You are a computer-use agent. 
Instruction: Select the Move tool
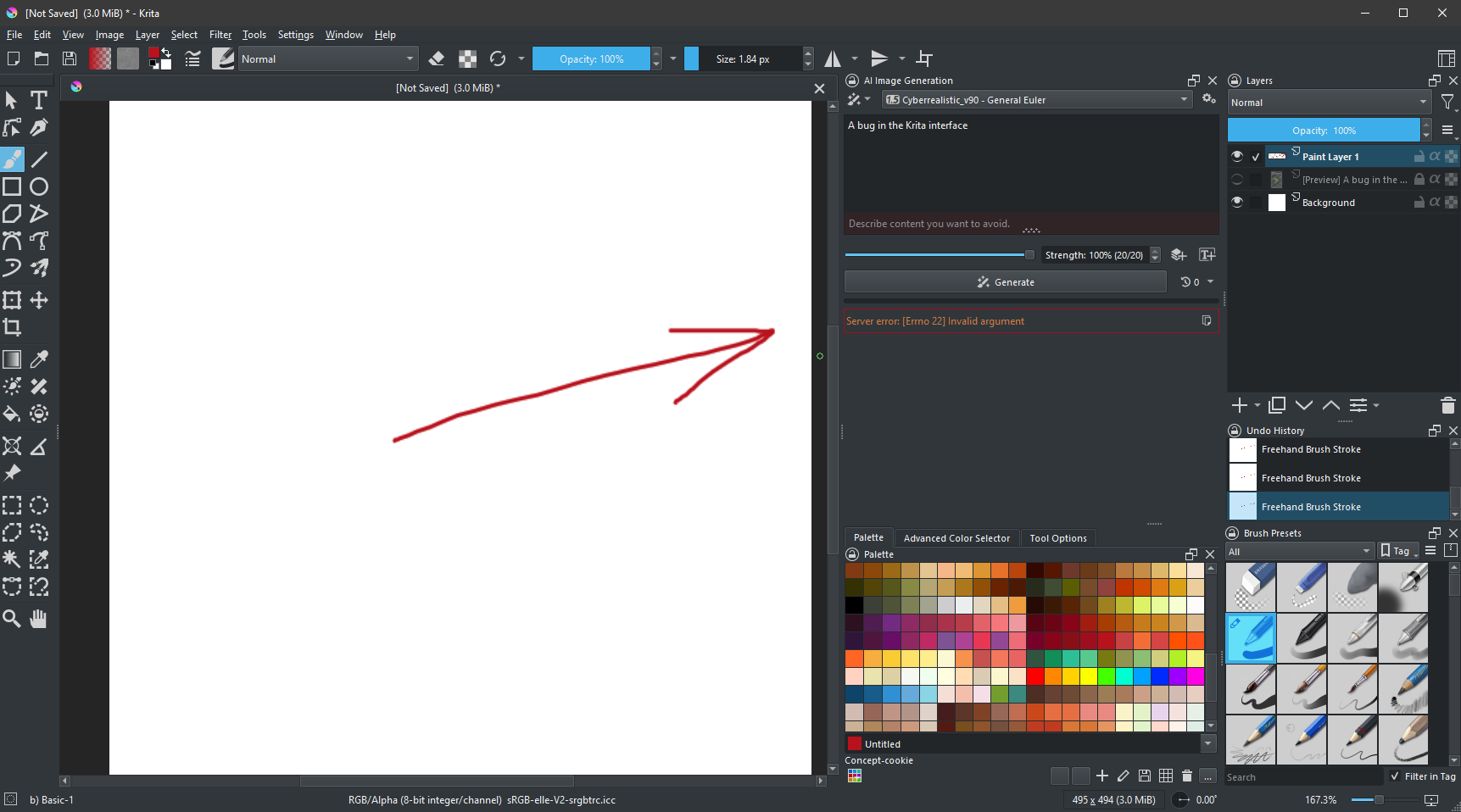(39, 300)
